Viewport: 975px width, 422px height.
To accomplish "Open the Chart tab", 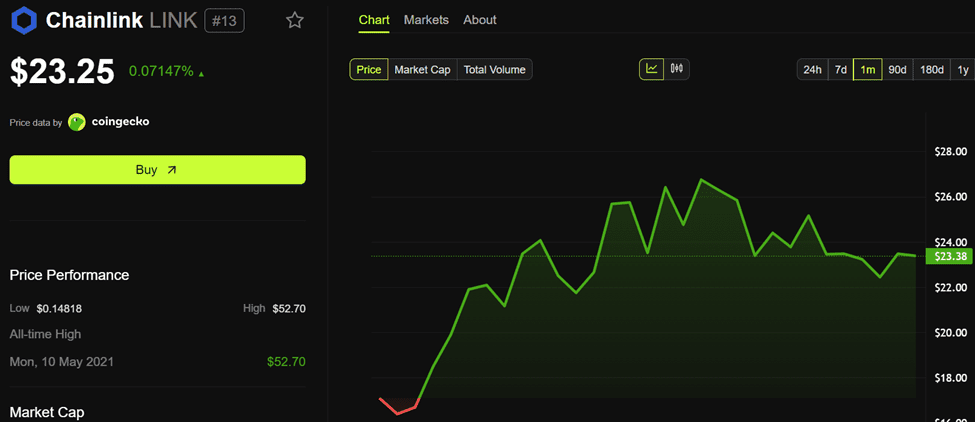I will point(374,20).
